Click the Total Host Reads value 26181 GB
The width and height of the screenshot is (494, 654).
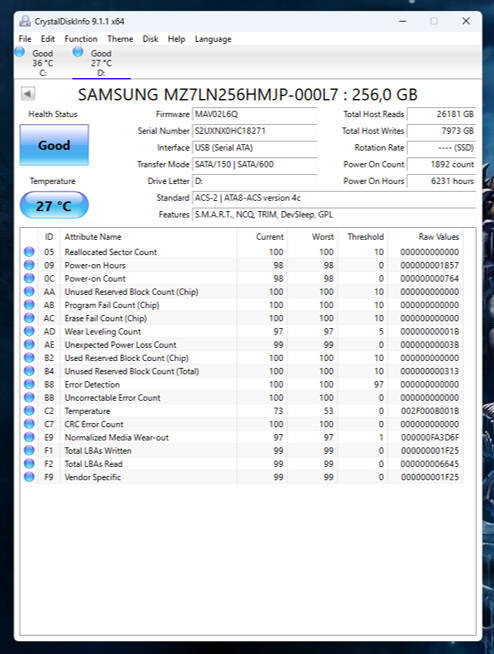tap(441, 114)
